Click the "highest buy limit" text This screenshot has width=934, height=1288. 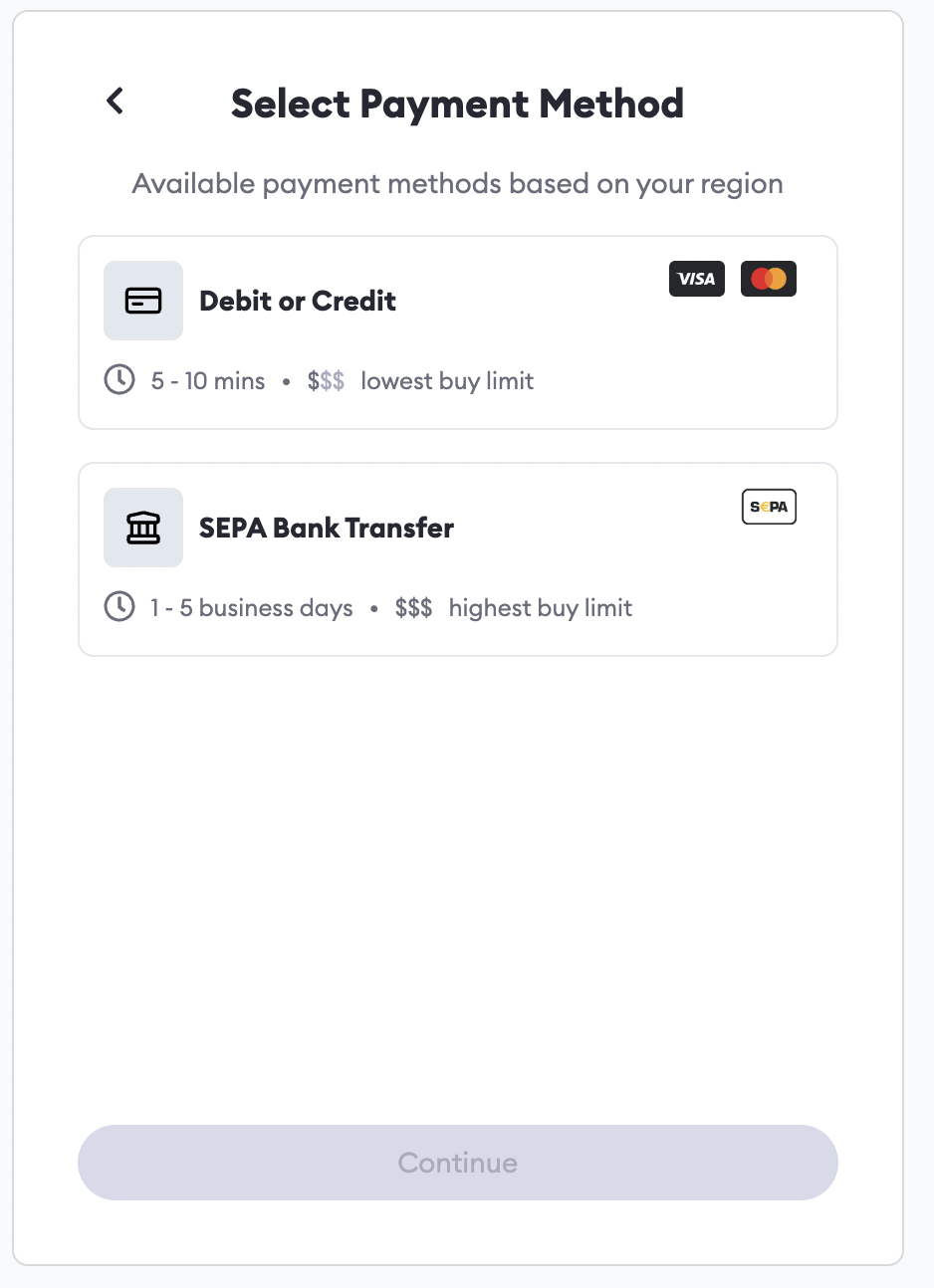pos(541,608)
